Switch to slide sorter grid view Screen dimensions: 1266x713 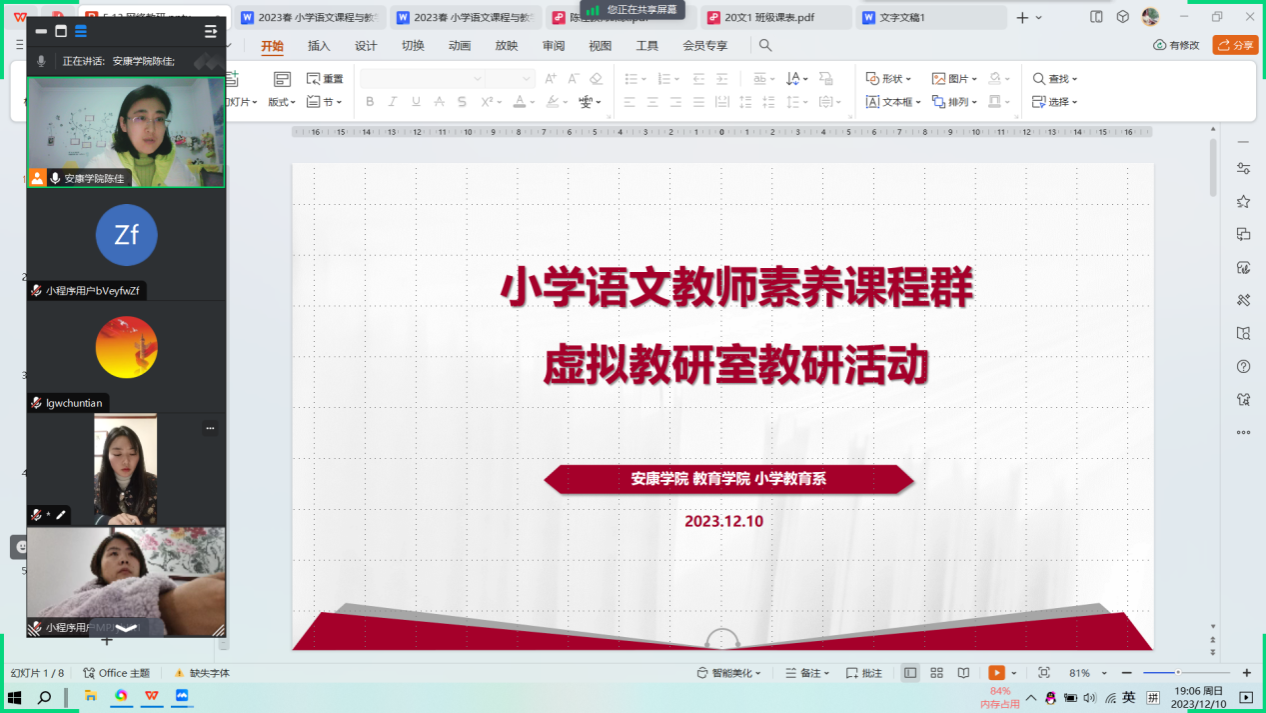936,673
